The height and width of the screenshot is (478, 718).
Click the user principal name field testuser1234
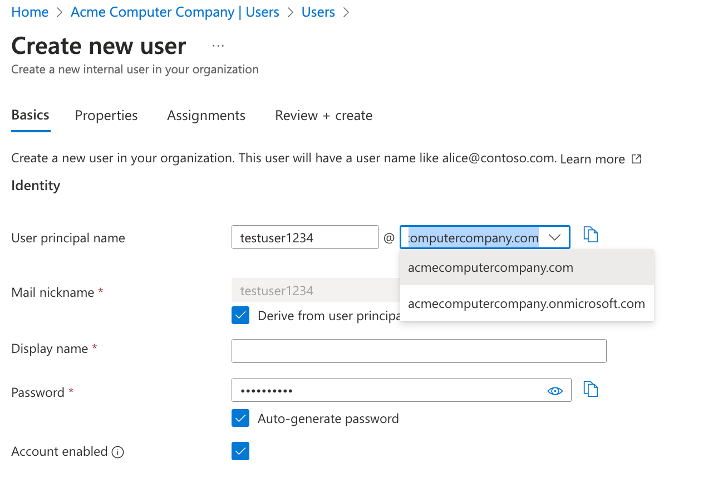click(x=305, y=237)
